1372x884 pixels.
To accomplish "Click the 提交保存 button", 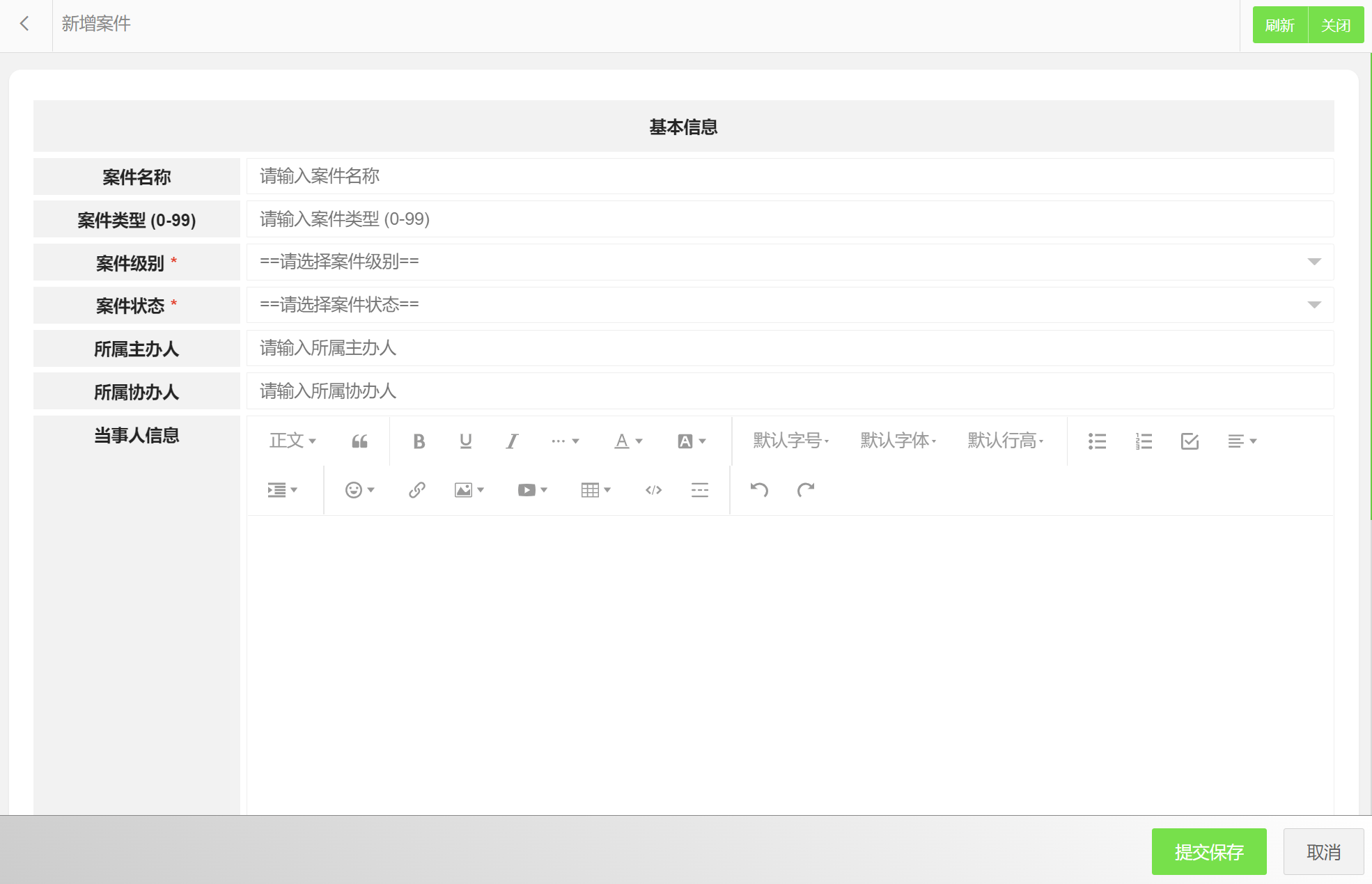I will 1208,852.
